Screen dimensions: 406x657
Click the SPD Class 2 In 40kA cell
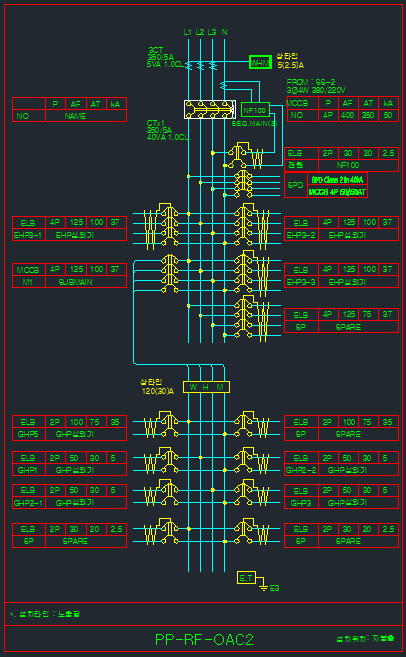tap(337, 179)
